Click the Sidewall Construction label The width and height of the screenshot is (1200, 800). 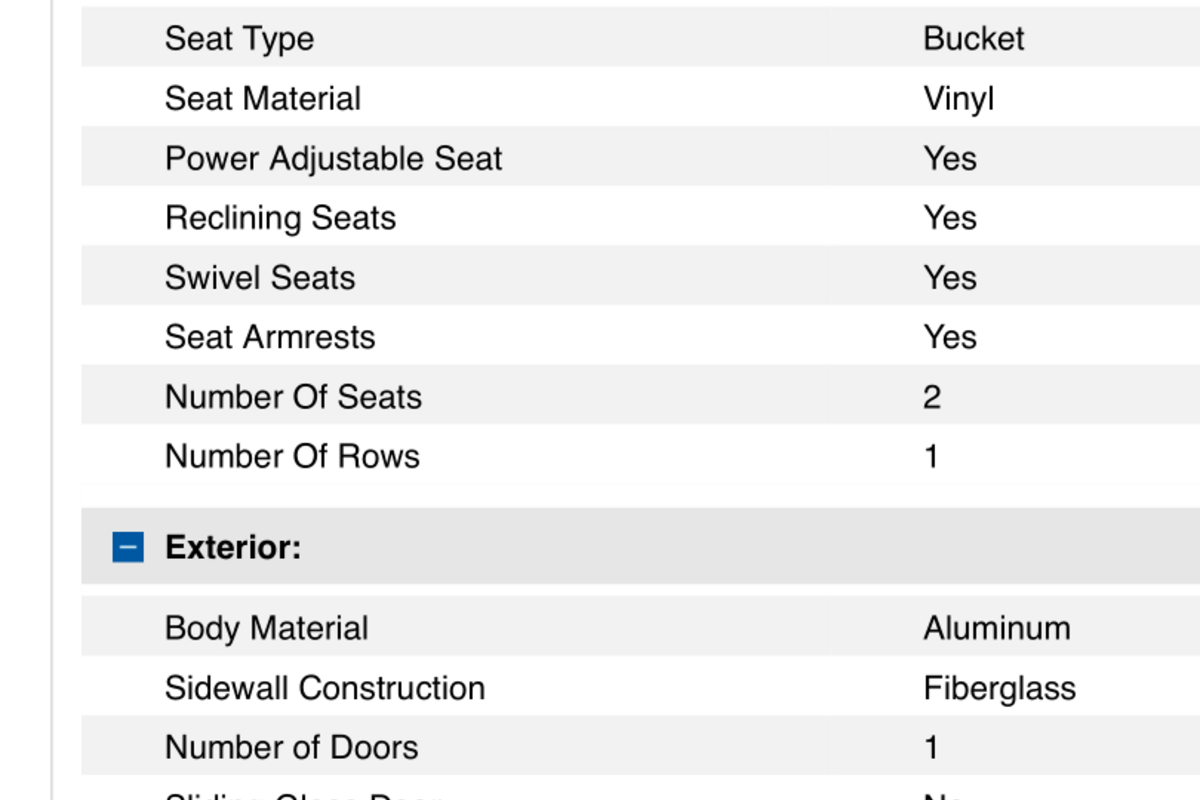[x=325, y=688]
